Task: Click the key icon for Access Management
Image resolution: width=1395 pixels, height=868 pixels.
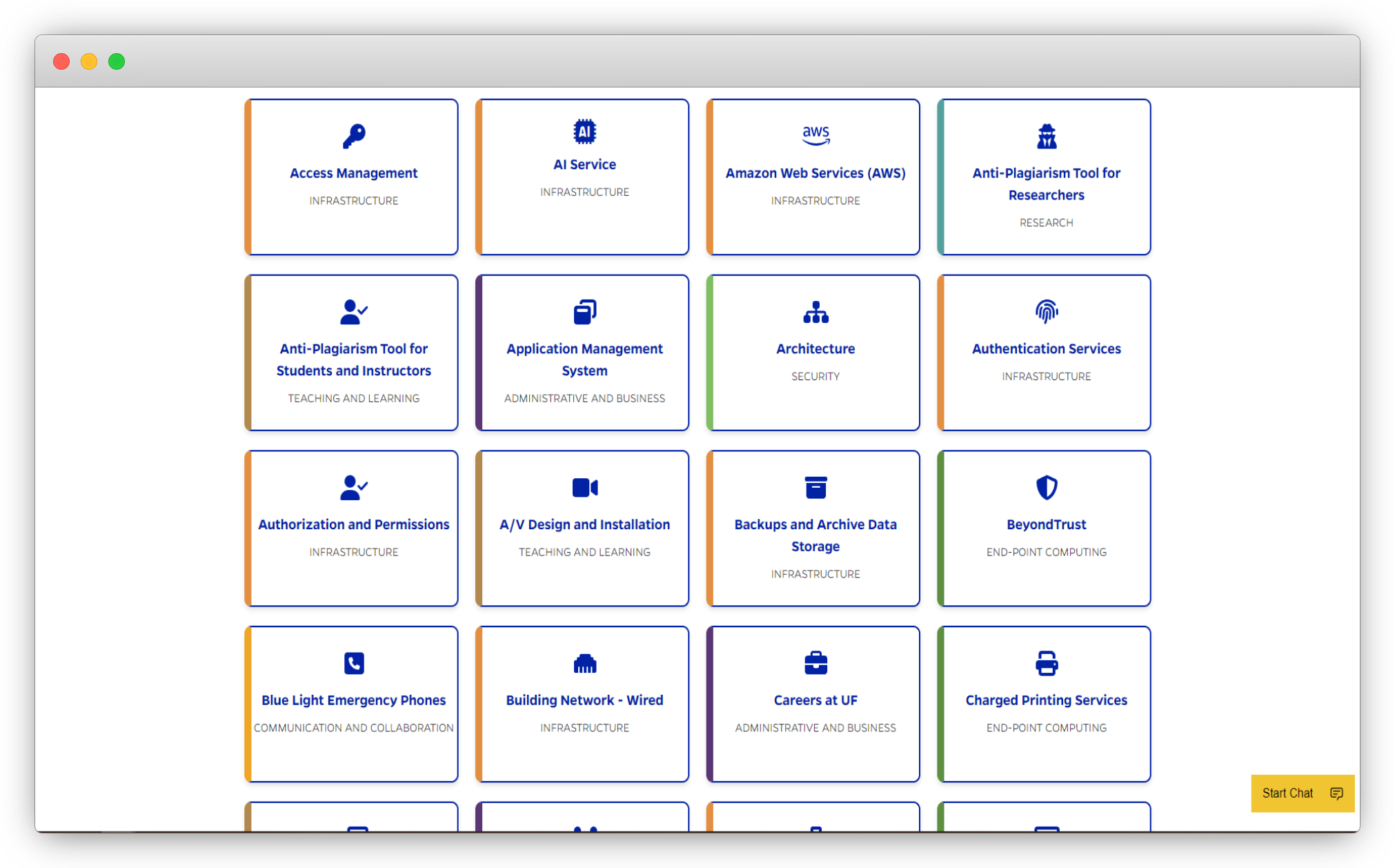Action: (x=353, y=136)
